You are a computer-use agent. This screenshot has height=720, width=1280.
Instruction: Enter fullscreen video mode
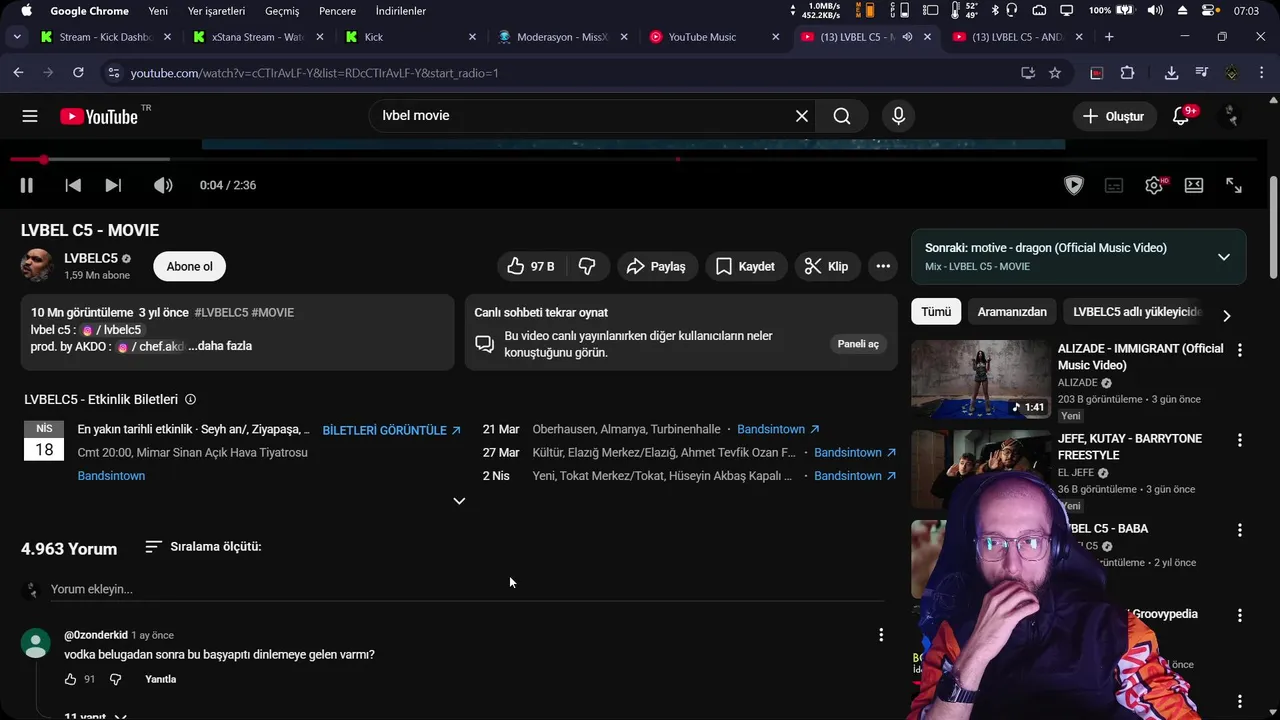coord(1234,185)
